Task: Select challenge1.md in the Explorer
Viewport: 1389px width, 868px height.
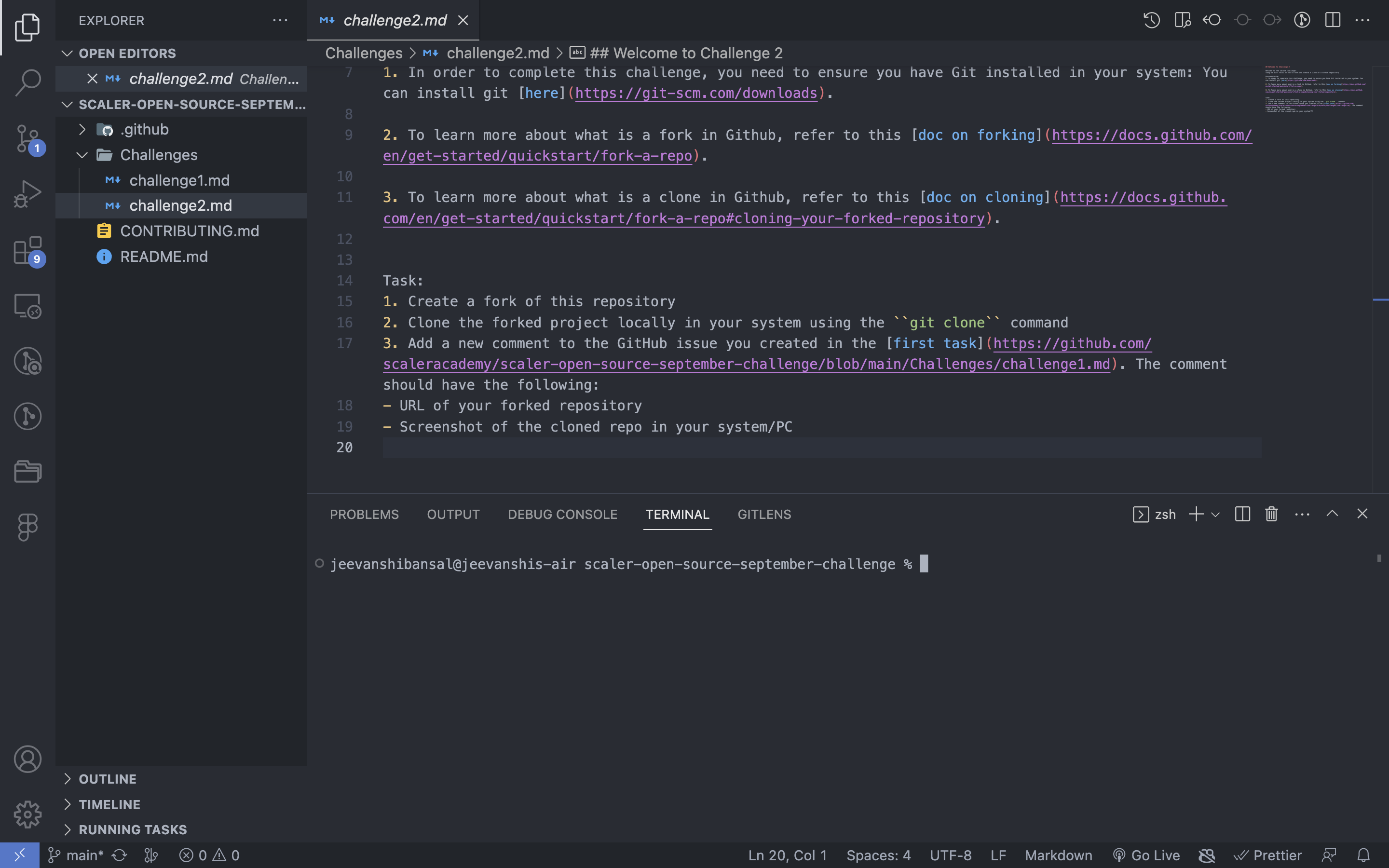Action: [x=179, y=180]
